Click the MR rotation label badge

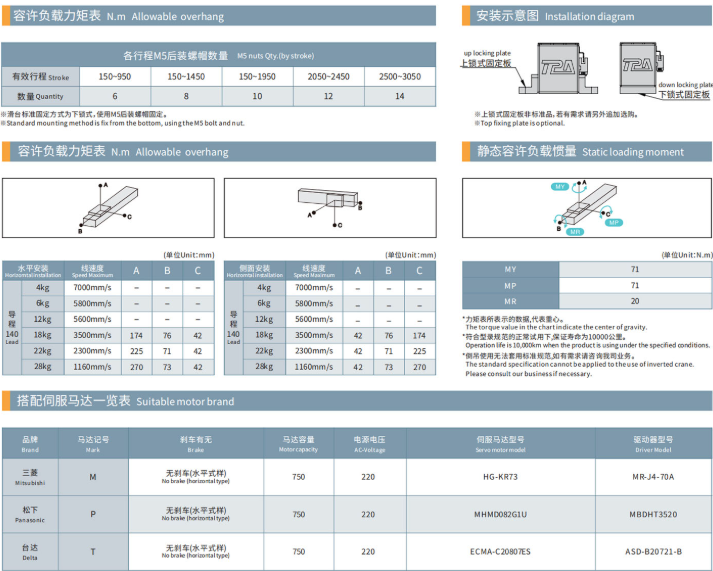coord(575,232)
